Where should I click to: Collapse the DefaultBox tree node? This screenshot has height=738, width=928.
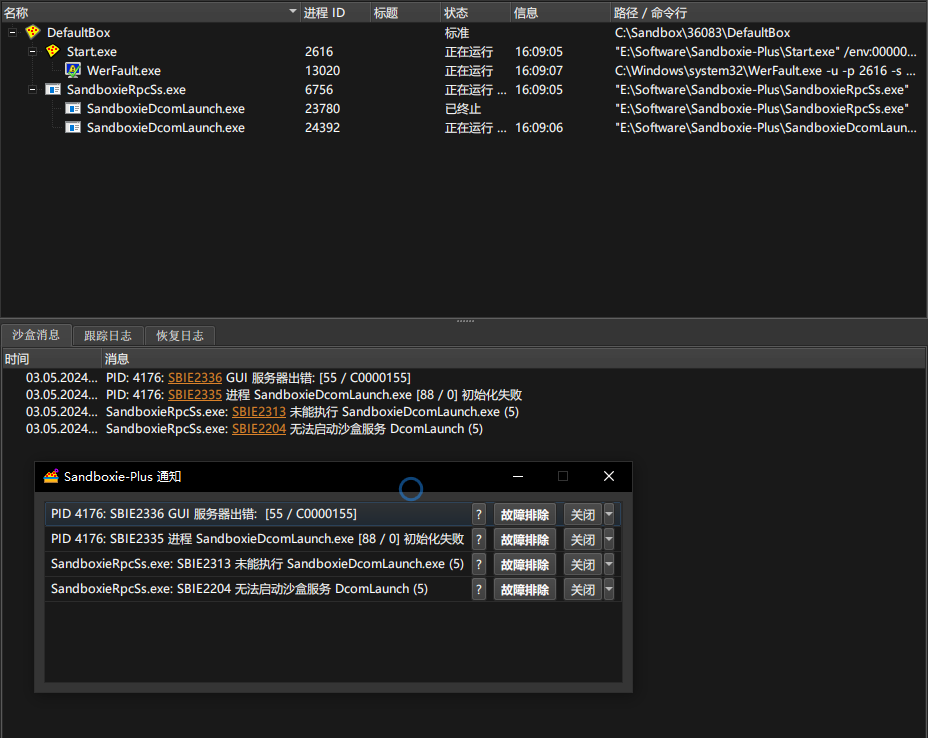(13, 33)
